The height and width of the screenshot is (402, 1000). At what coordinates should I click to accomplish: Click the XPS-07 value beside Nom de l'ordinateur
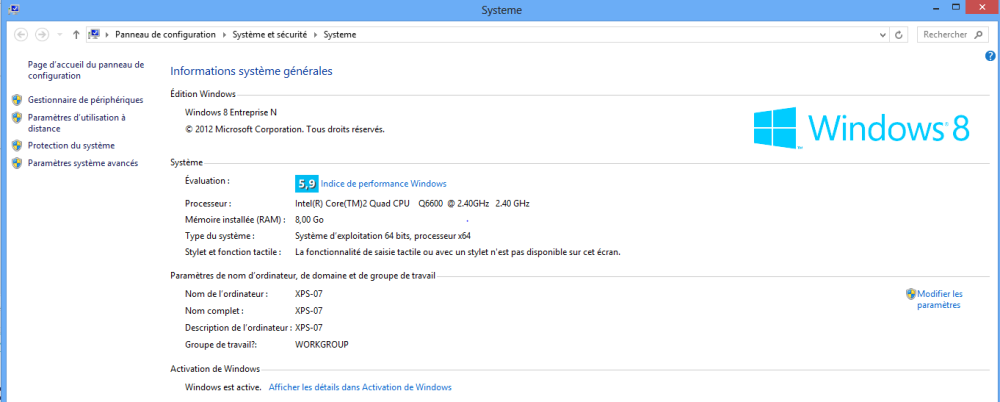pyautogui.click(x=309, y=294)
